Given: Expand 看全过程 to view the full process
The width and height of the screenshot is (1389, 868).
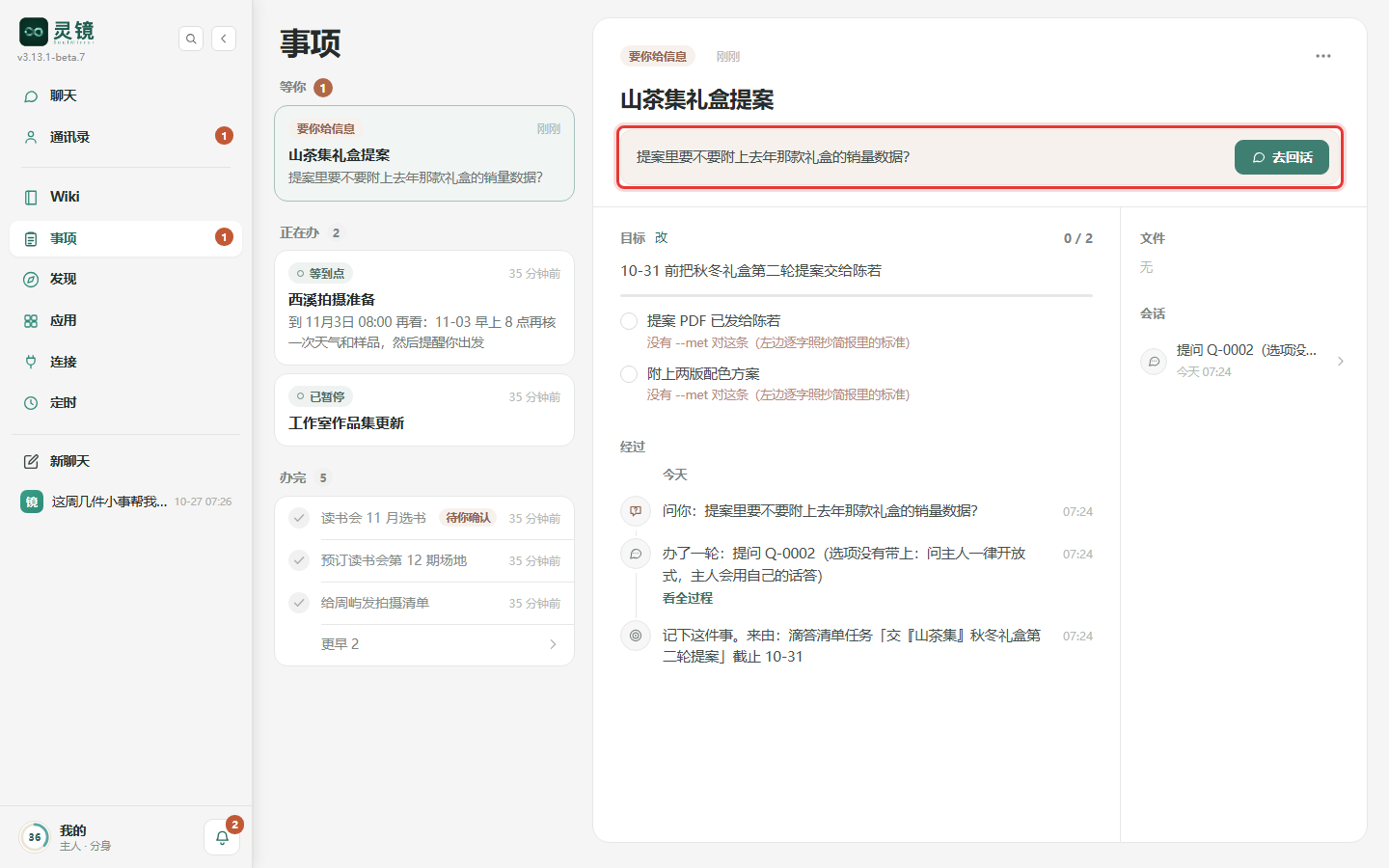Looking at the screenshot, I should click(688, 598).
